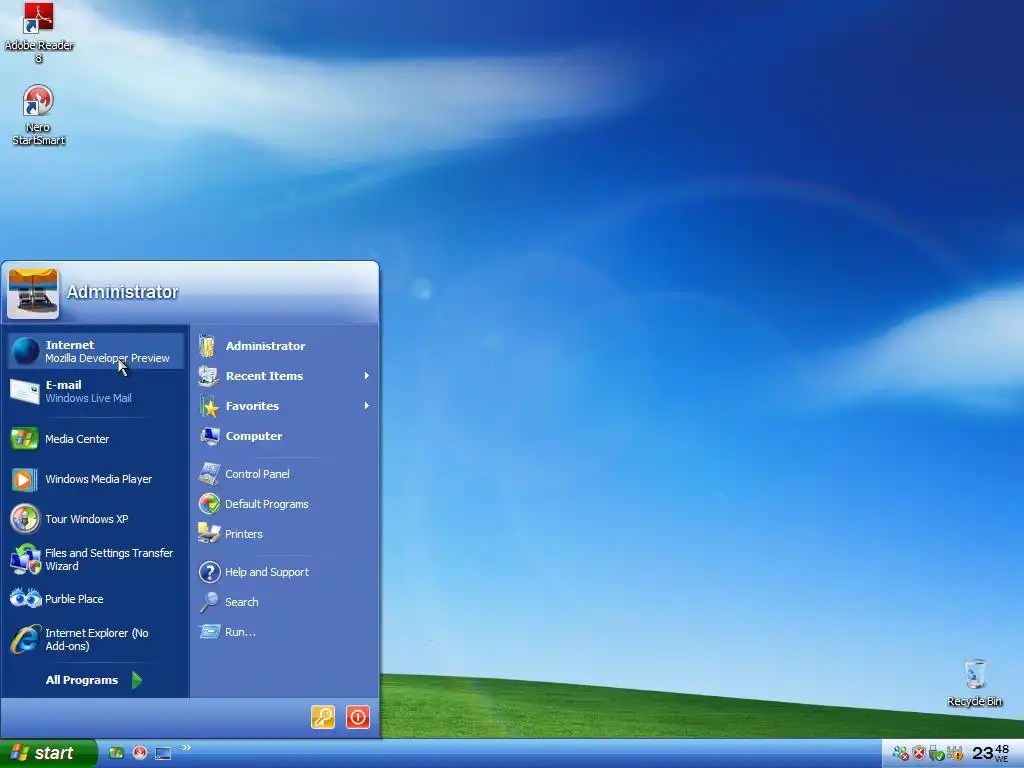Click green All Programs arrow
This screenshot has width=1024, height=768.
pos(136,680)
